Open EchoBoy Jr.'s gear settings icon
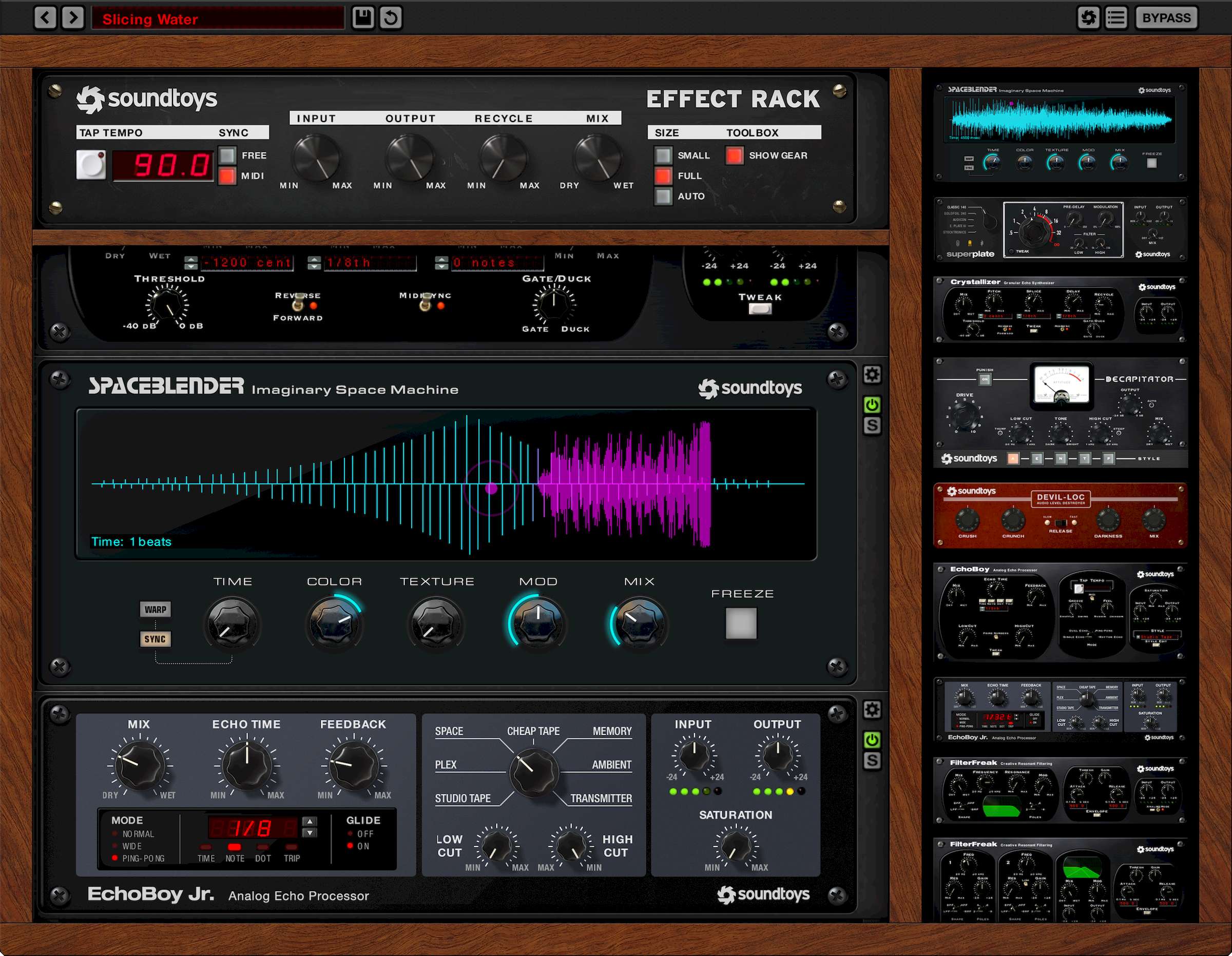 872,710
